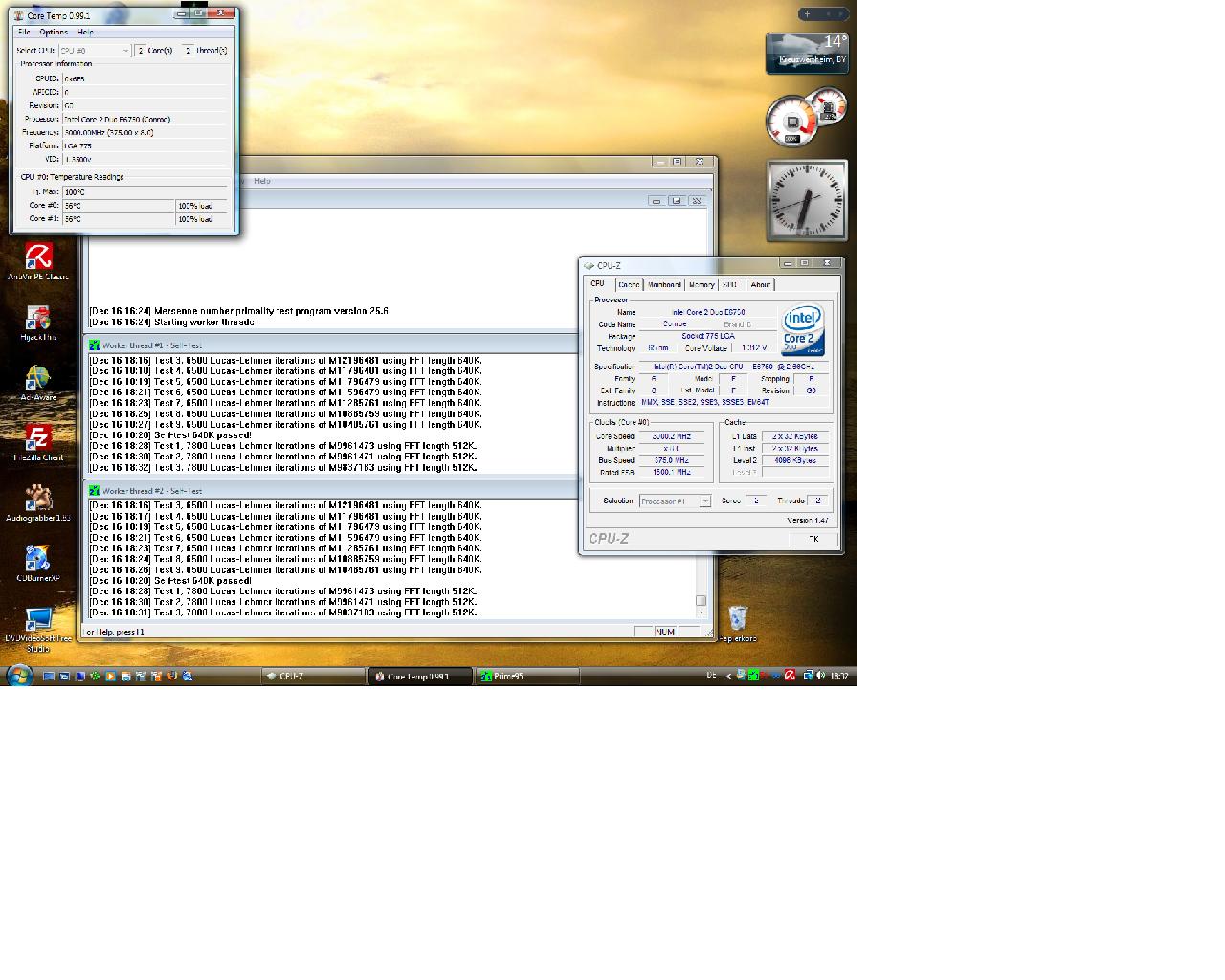Switch to the Cache tab in CPU-Z
The image size is (1225, 980).
(x=629, y=284)
